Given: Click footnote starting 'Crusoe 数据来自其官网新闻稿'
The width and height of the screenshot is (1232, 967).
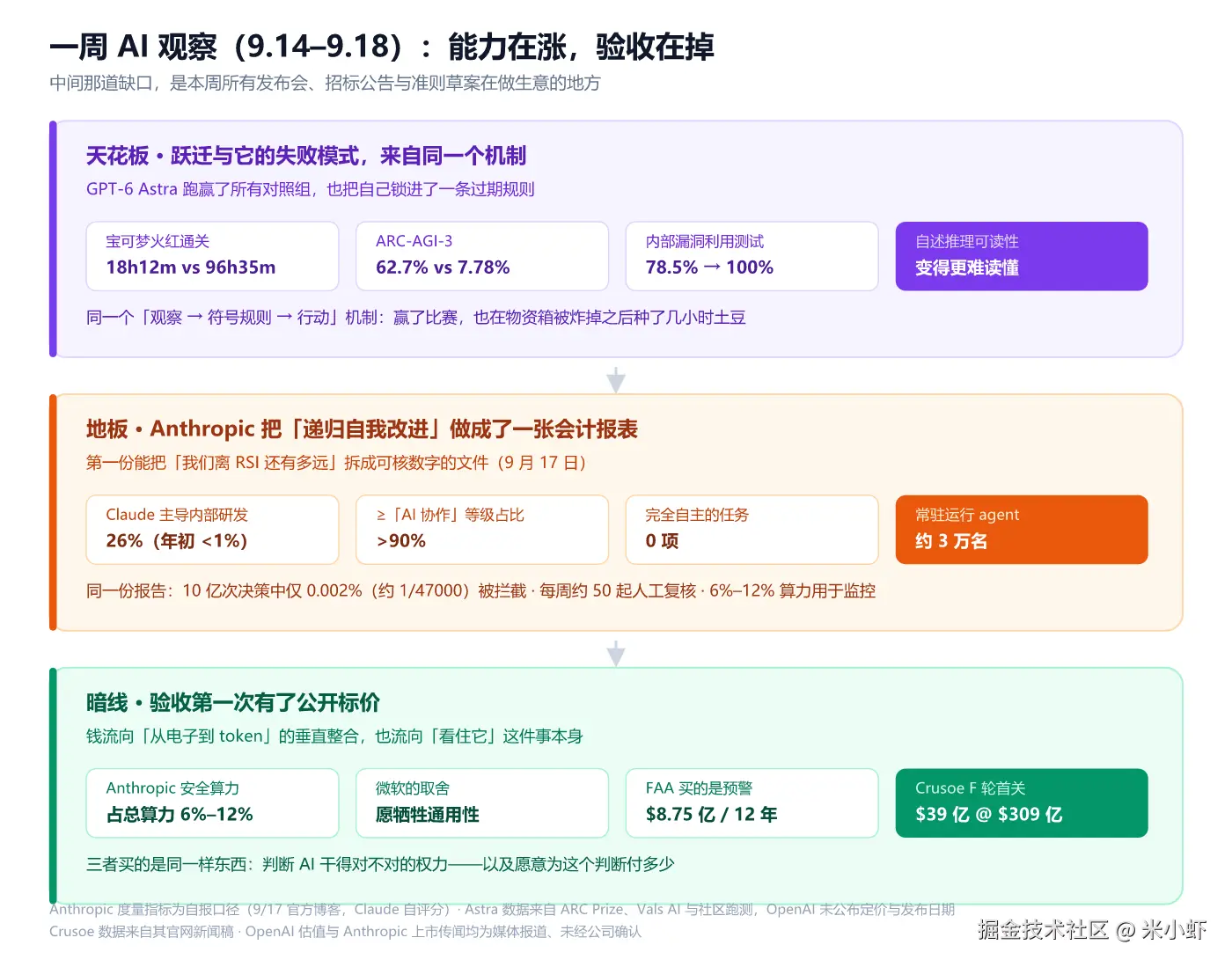Looking at the screenshot, I should pyautogui.click(x=345, y=932).
